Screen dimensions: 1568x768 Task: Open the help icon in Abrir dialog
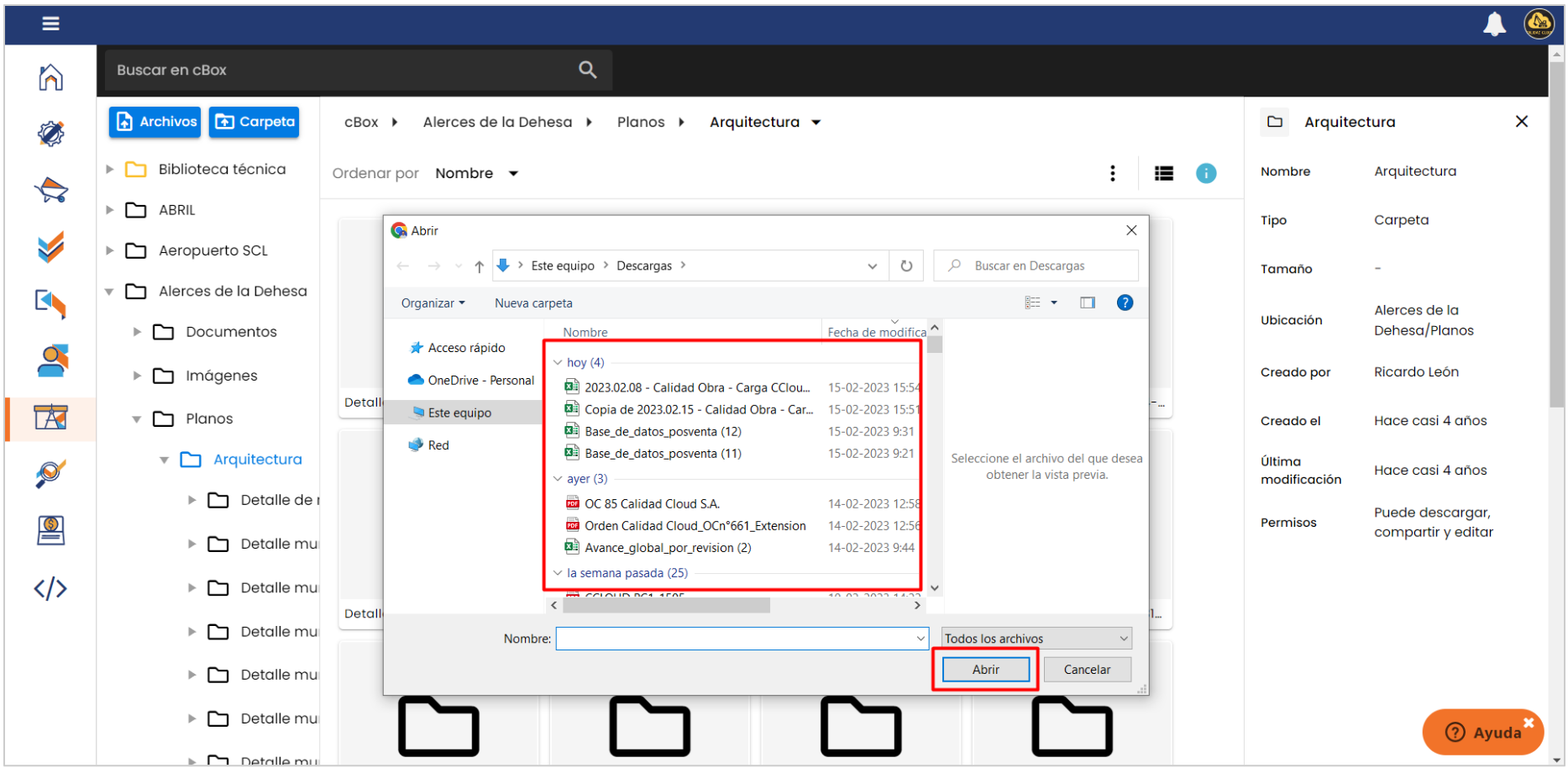point(1125,302)
